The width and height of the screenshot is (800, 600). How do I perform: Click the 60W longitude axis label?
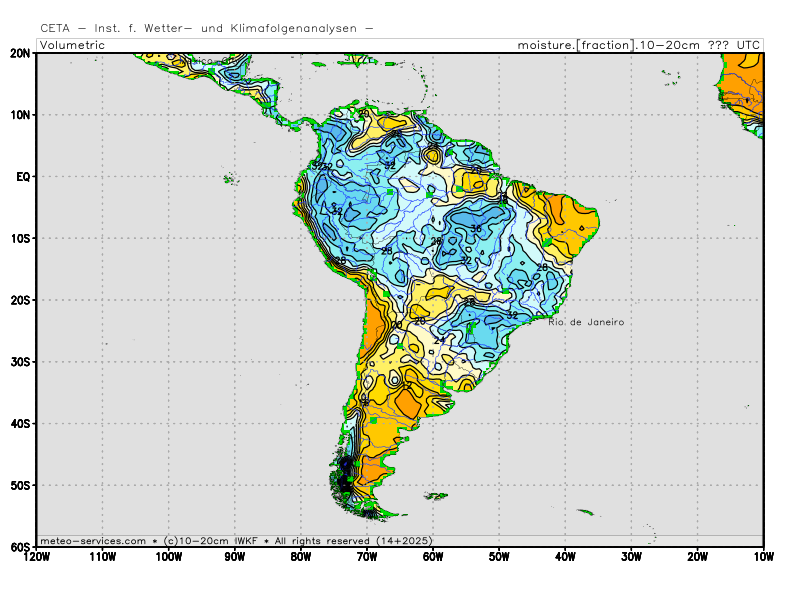(x=433, y=556)
